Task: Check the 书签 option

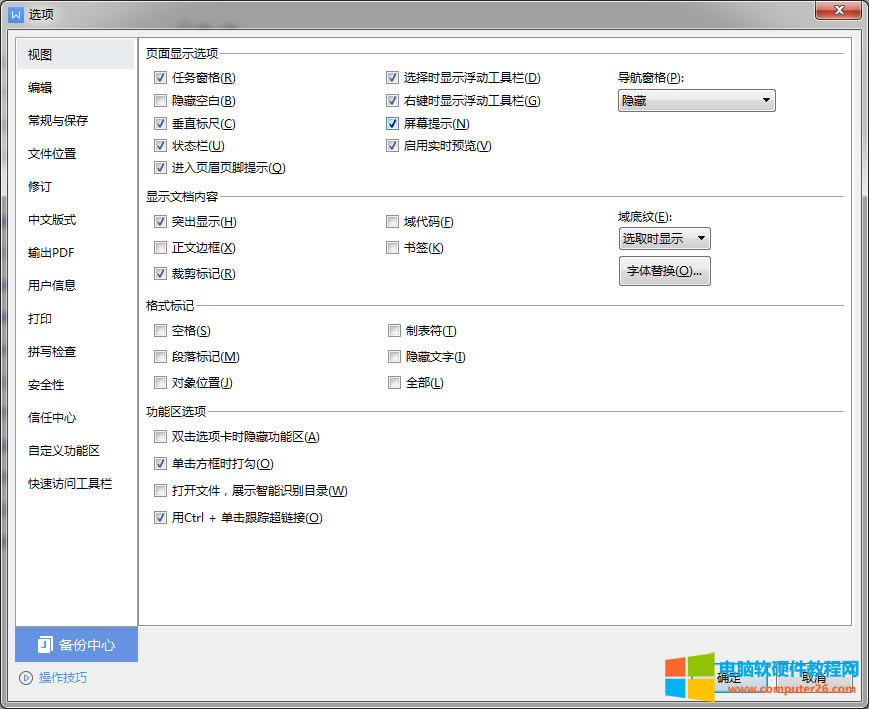Action: [393, 248]
